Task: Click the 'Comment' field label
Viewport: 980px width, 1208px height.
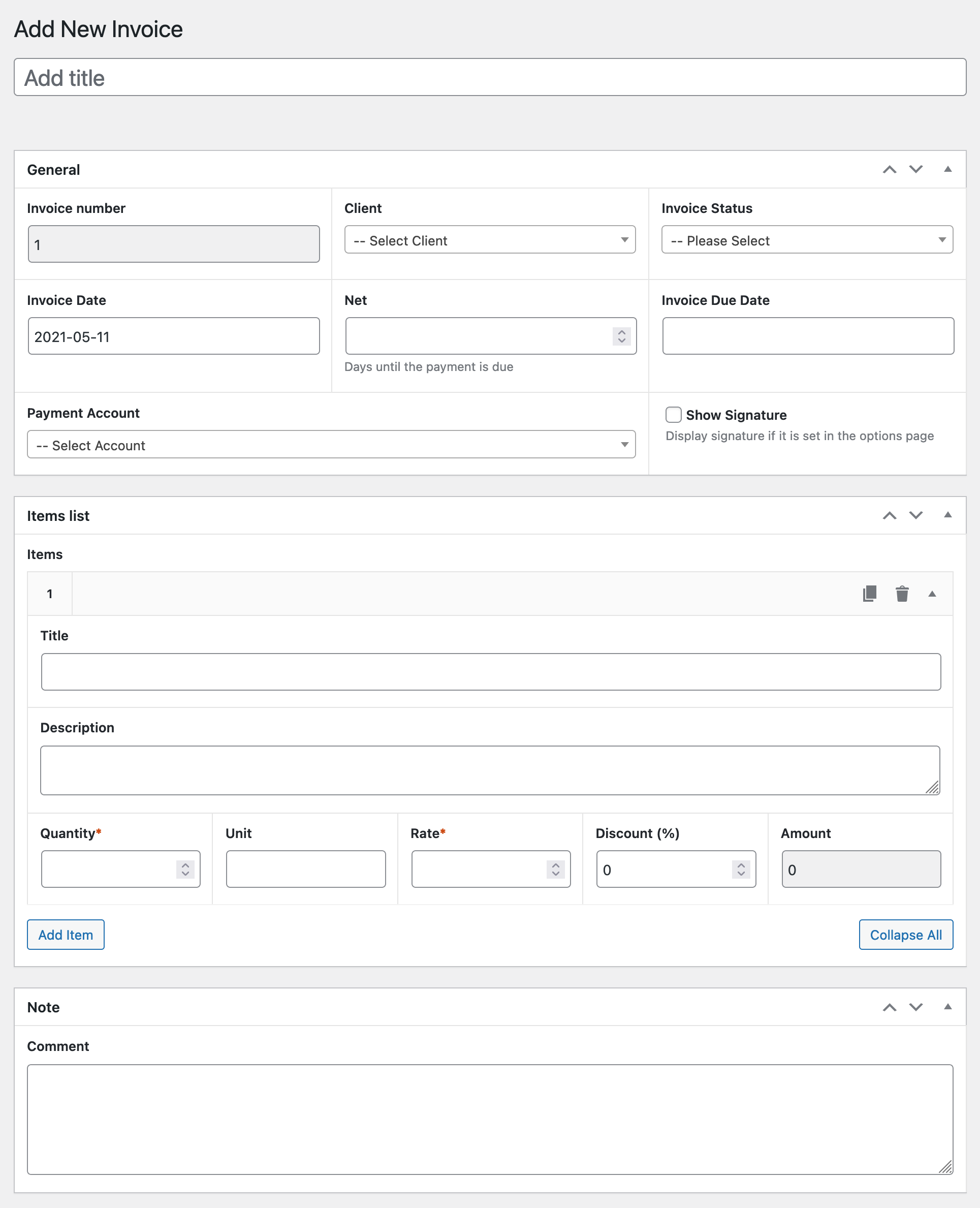Action: [58, 1046]
